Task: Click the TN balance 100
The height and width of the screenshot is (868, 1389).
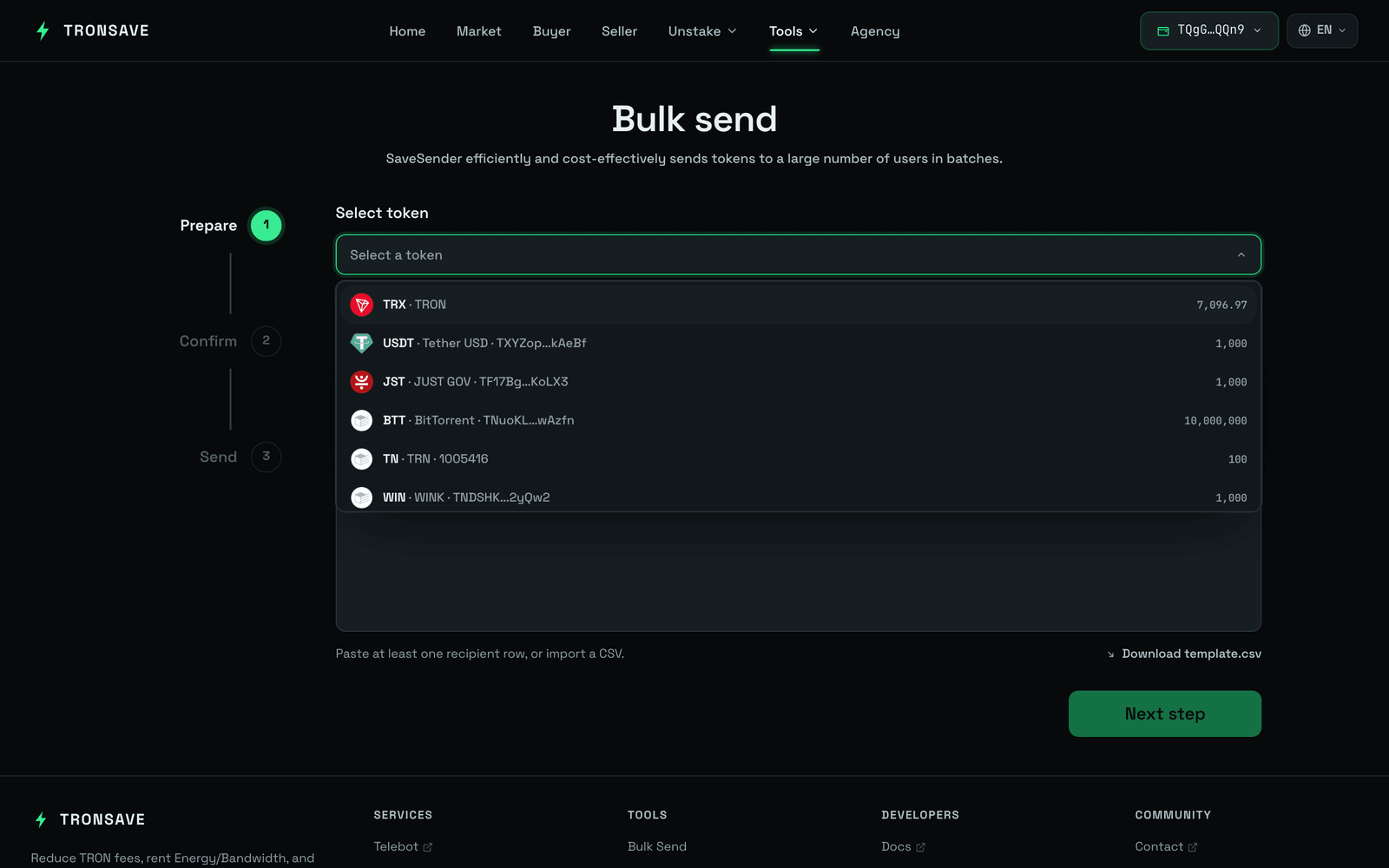Action: (1237, 459)
